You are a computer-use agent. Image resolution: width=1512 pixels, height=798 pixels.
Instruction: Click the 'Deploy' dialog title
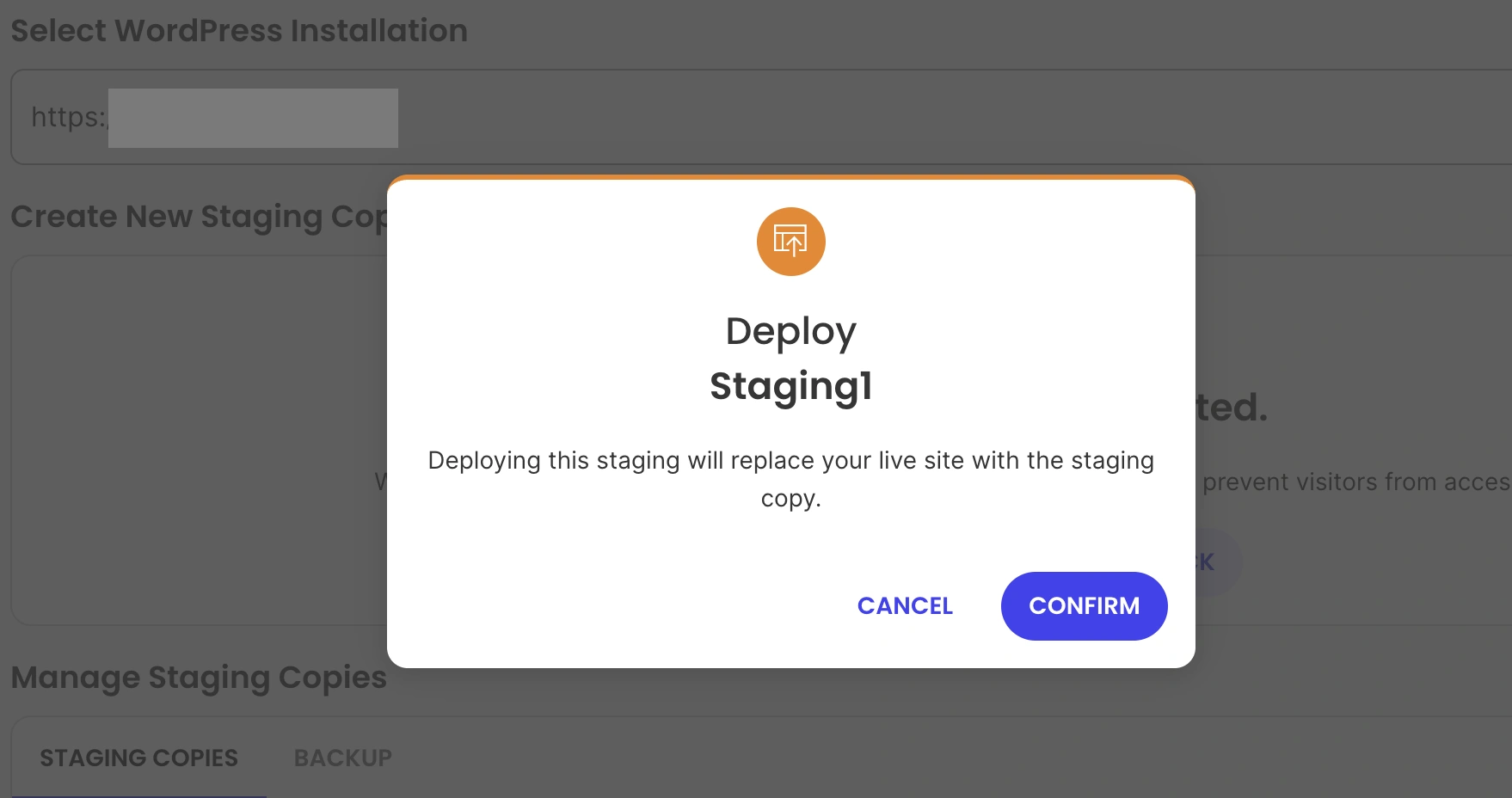click(x=790, y=331)
